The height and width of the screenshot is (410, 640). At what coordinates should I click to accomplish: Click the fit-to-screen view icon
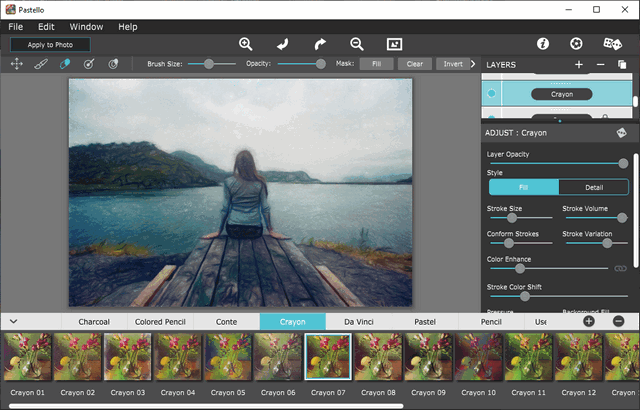click(x=394, y=44)
